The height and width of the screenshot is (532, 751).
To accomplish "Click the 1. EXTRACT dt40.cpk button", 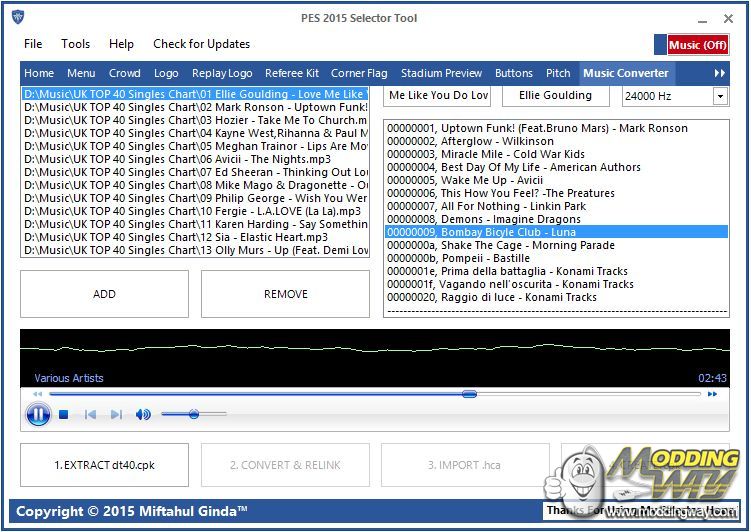I will 104,465.
